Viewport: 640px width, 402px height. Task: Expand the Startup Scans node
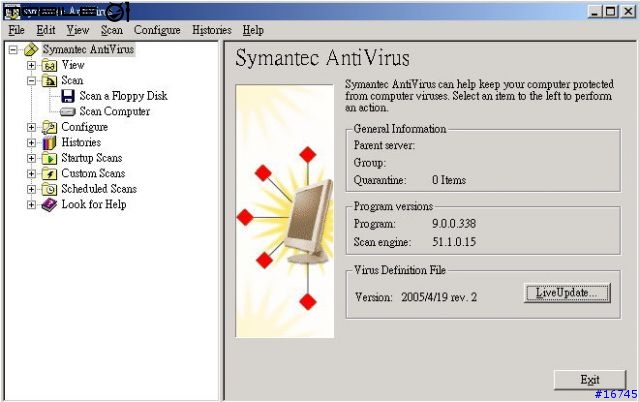tap(31, 158)
